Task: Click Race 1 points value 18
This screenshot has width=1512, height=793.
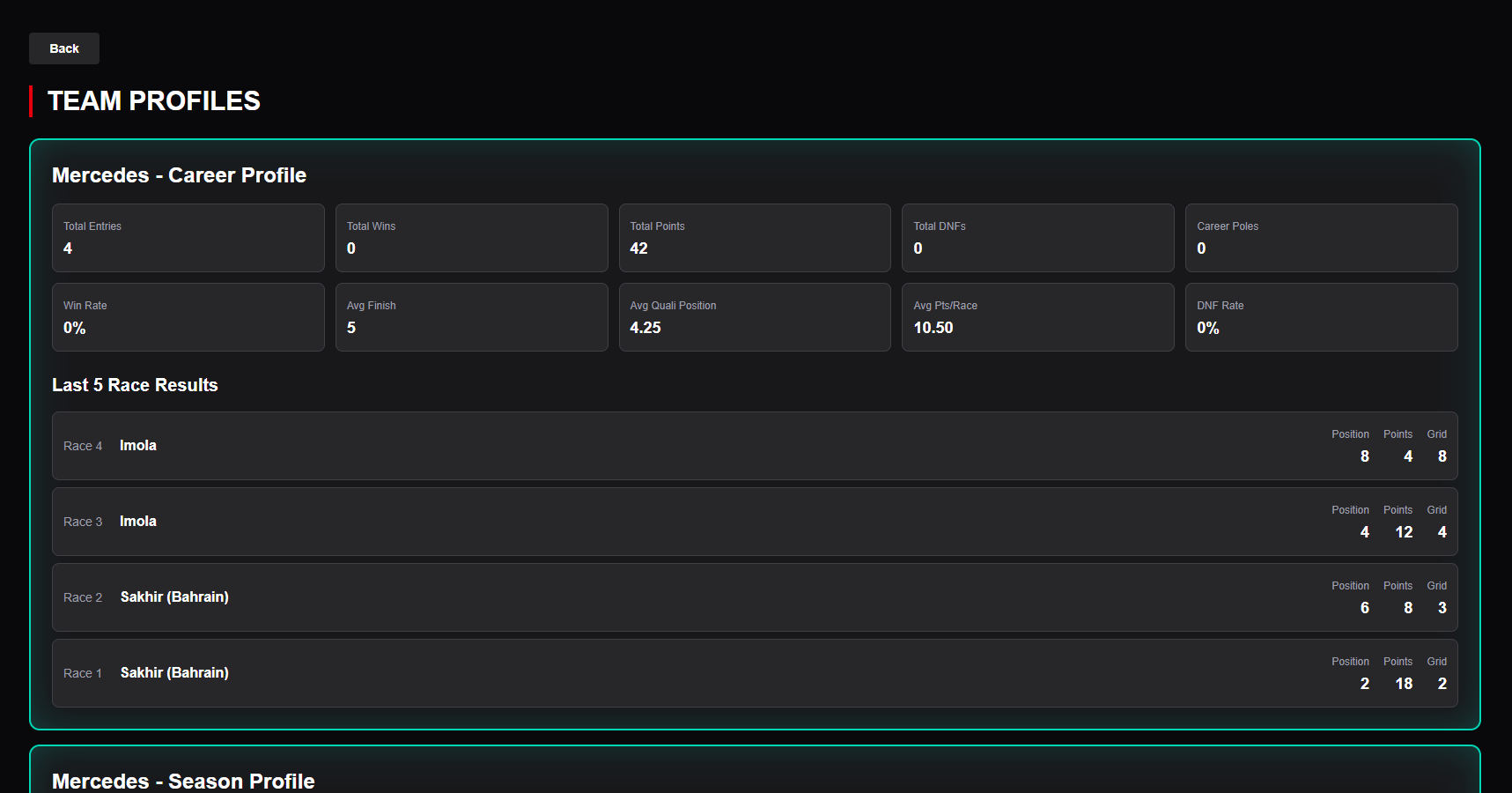Action: [x=1404, y=684]
